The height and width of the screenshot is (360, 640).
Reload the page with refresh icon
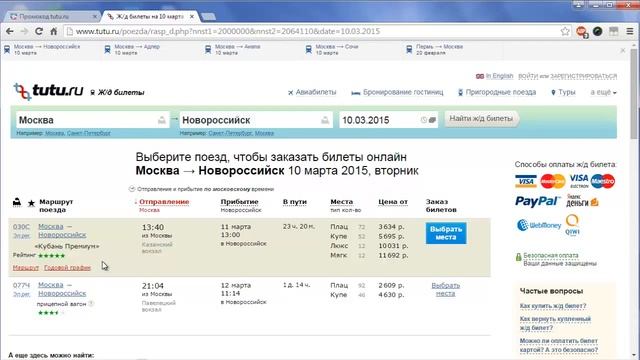point(39,31)
